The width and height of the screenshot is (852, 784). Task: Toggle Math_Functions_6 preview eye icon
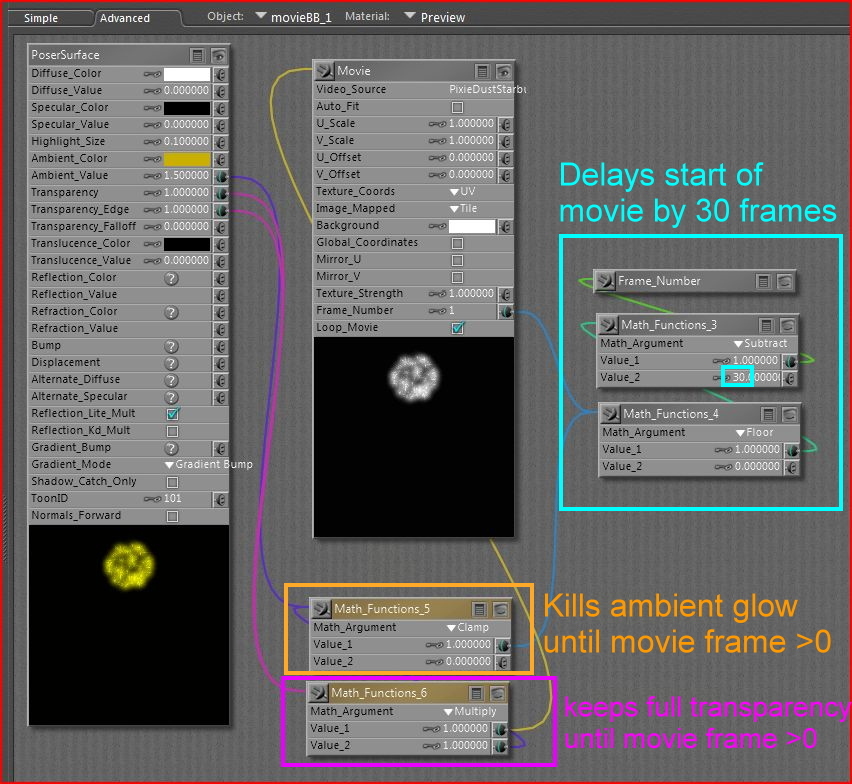pyautogui.click(x=497, y=693)
